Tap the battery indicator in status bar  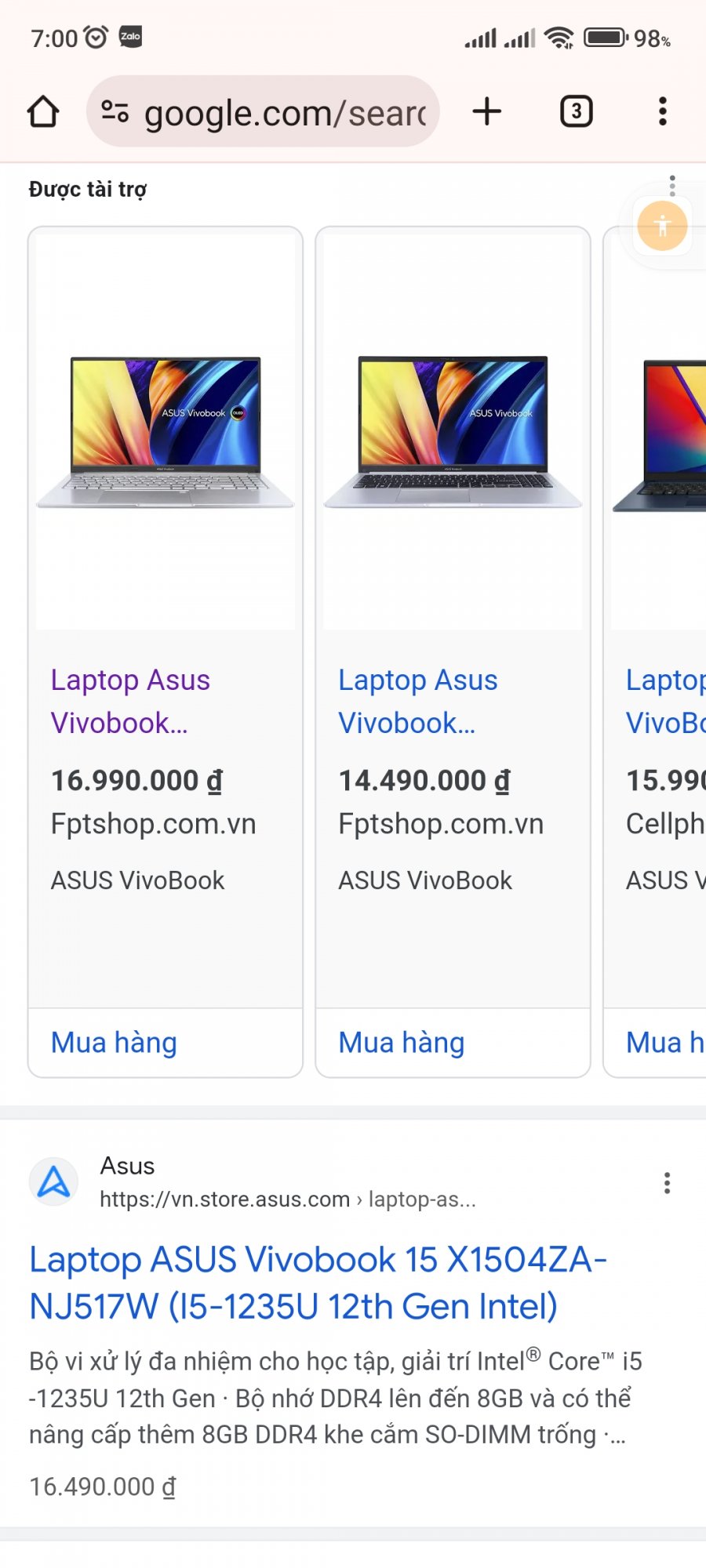(x=606, y=38)
